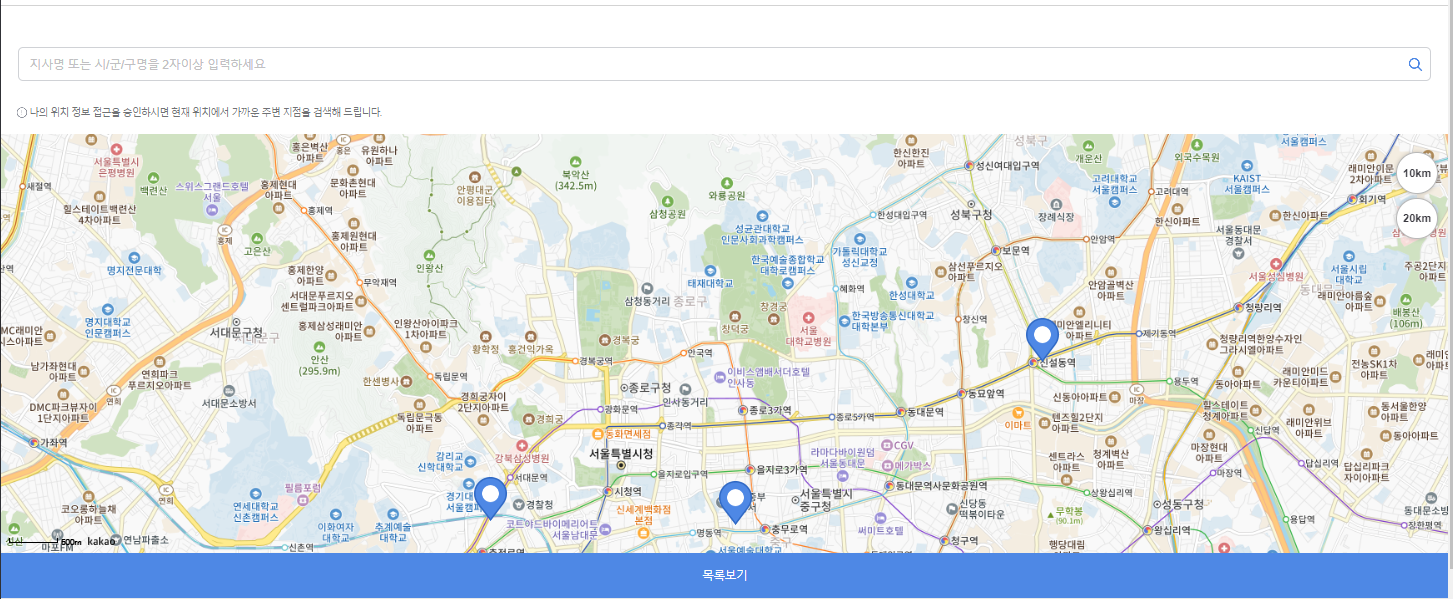Click the 라마다바이윈덤 서울동대문 hotel label
The height and width of the screenshot is (599, 1453).
click(x=843, y=457)
